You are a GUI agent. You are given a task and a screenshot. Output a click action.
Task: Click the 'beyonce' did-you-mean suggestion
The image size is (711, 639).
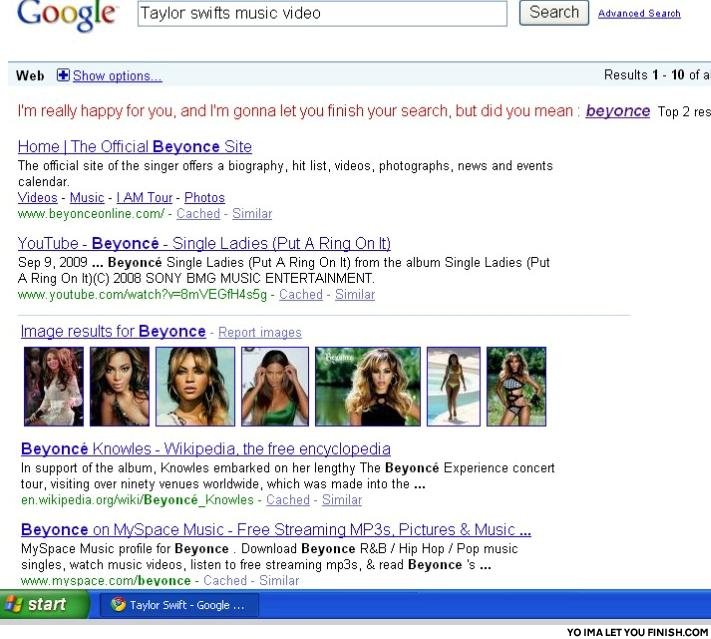point(618,111)
